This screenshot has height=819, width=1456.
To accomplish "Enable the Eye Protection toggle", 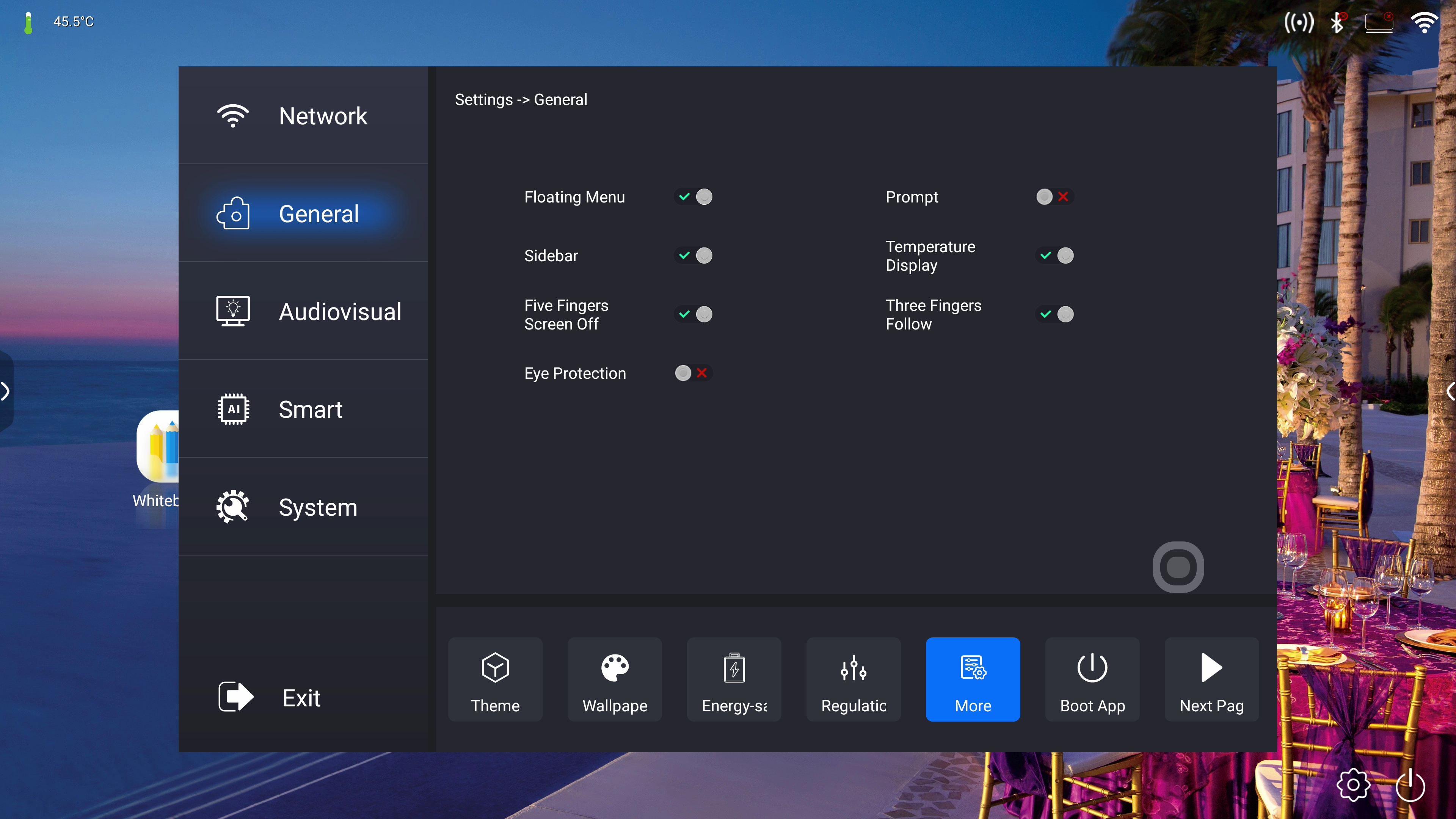I will 693,373.
